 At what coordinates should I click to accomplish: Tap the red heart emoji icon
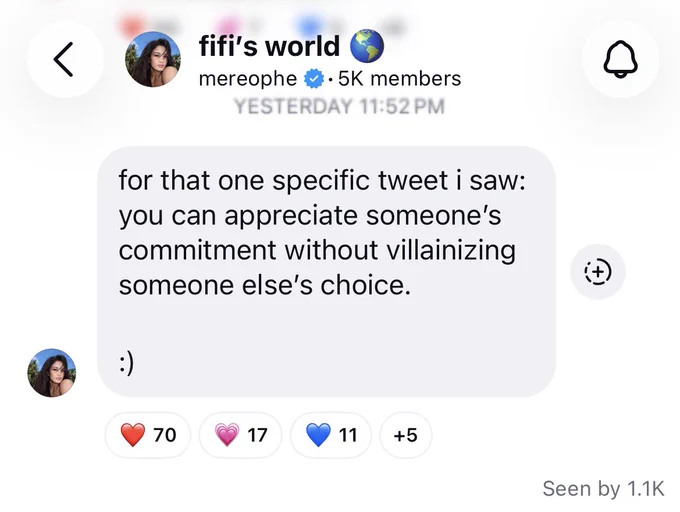(133, 435)
